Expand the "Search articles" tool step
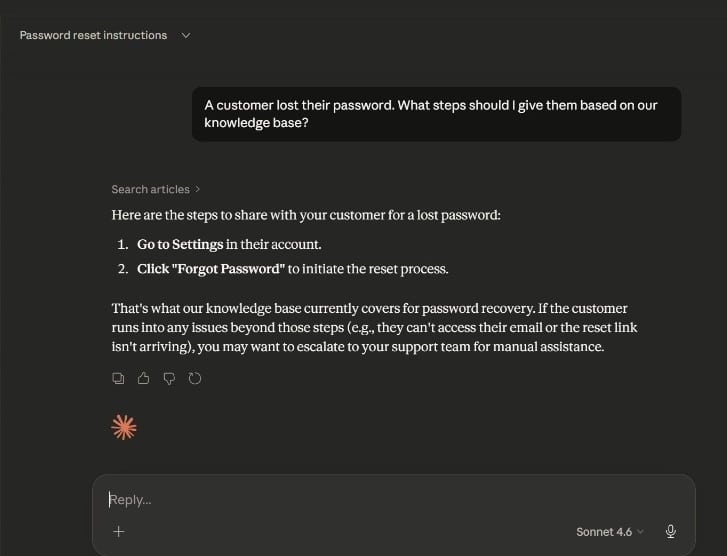727x556 pixels. coord(150,189)
